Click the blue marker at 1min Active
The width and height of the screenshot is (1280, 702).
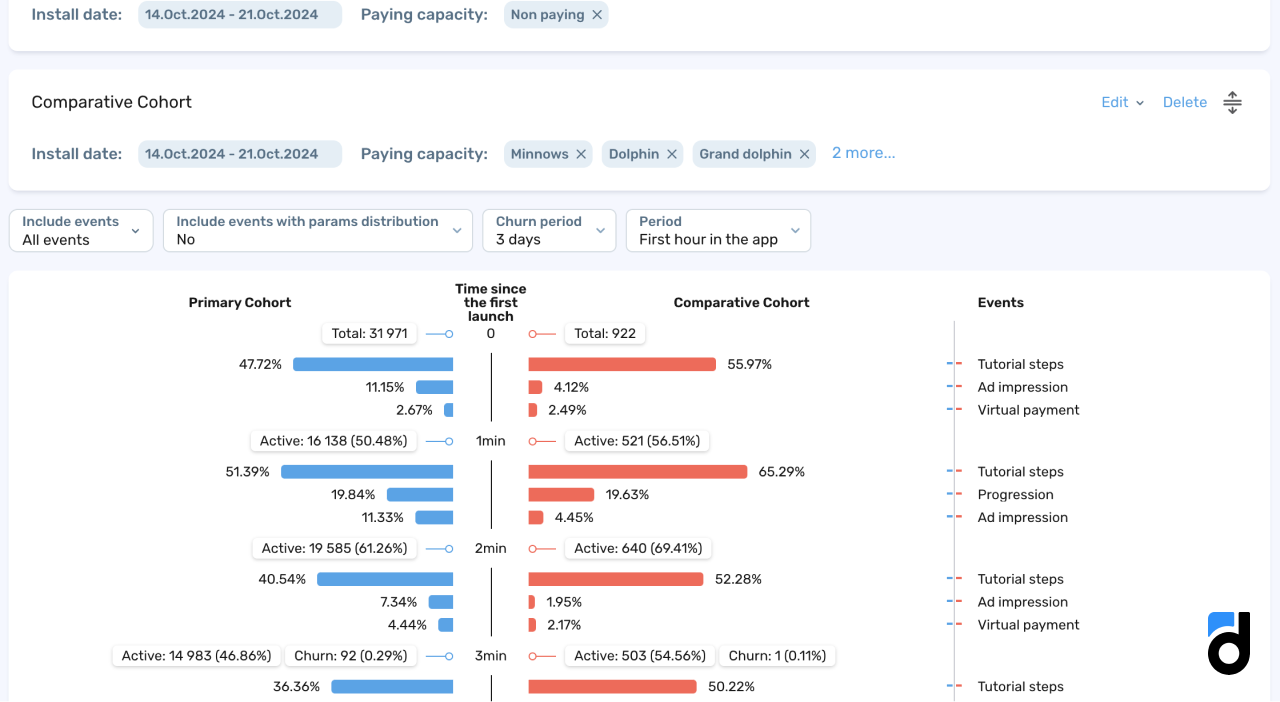(449, 441)
